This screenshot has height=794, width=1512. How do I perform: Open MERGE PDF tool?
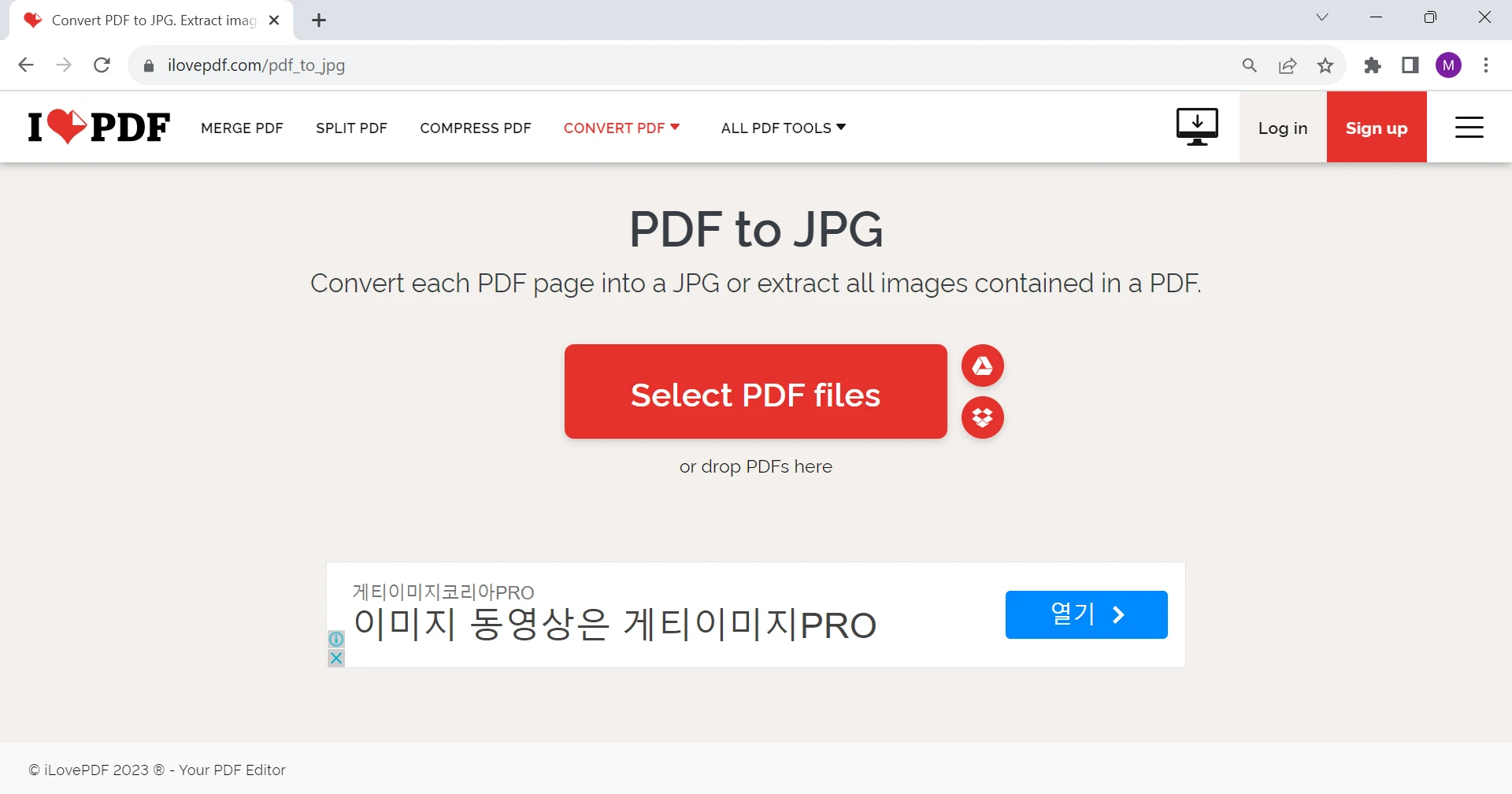coord(242,128)
